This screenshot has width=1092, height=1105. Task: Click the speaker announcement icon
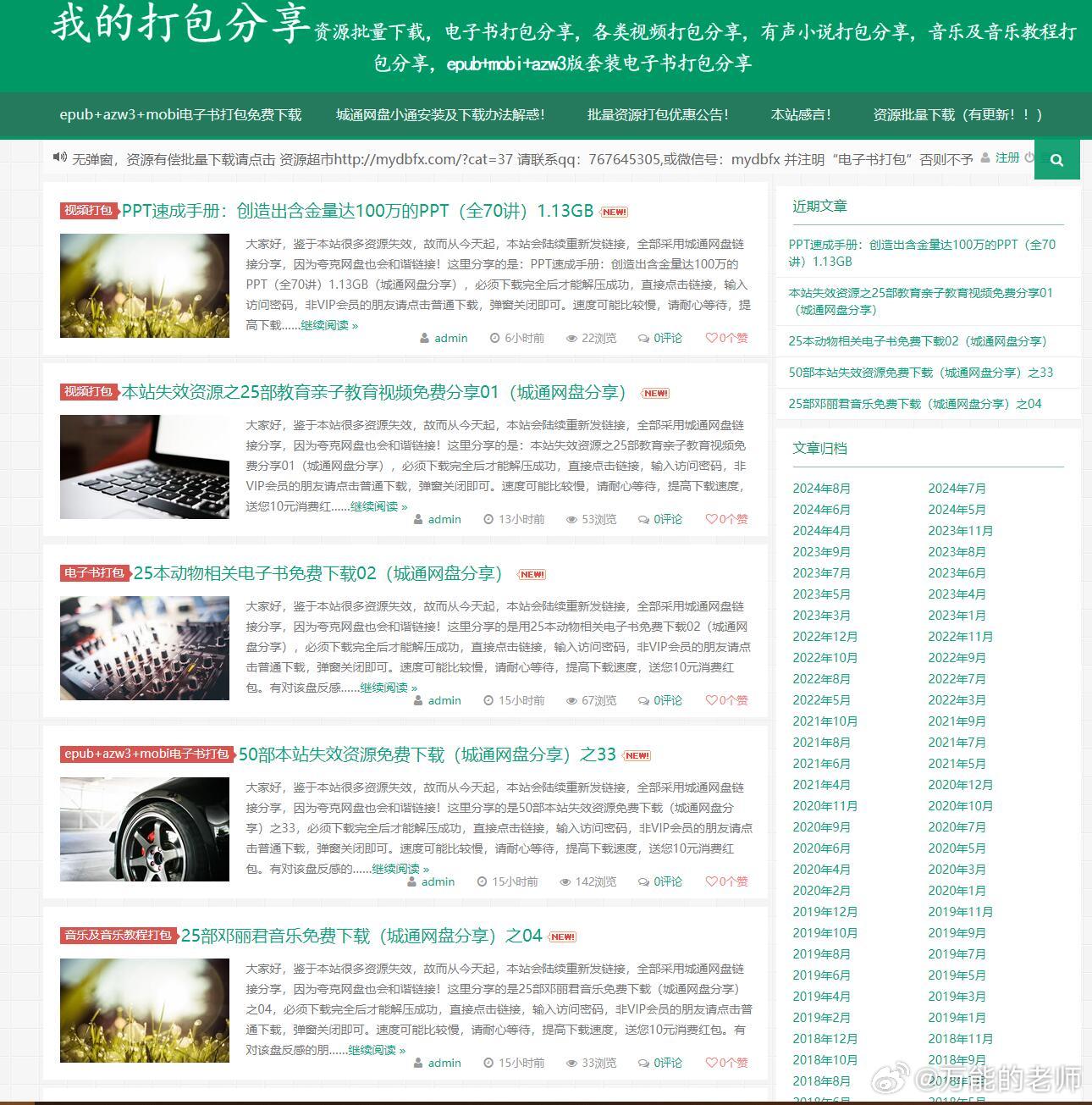point(59,157)
